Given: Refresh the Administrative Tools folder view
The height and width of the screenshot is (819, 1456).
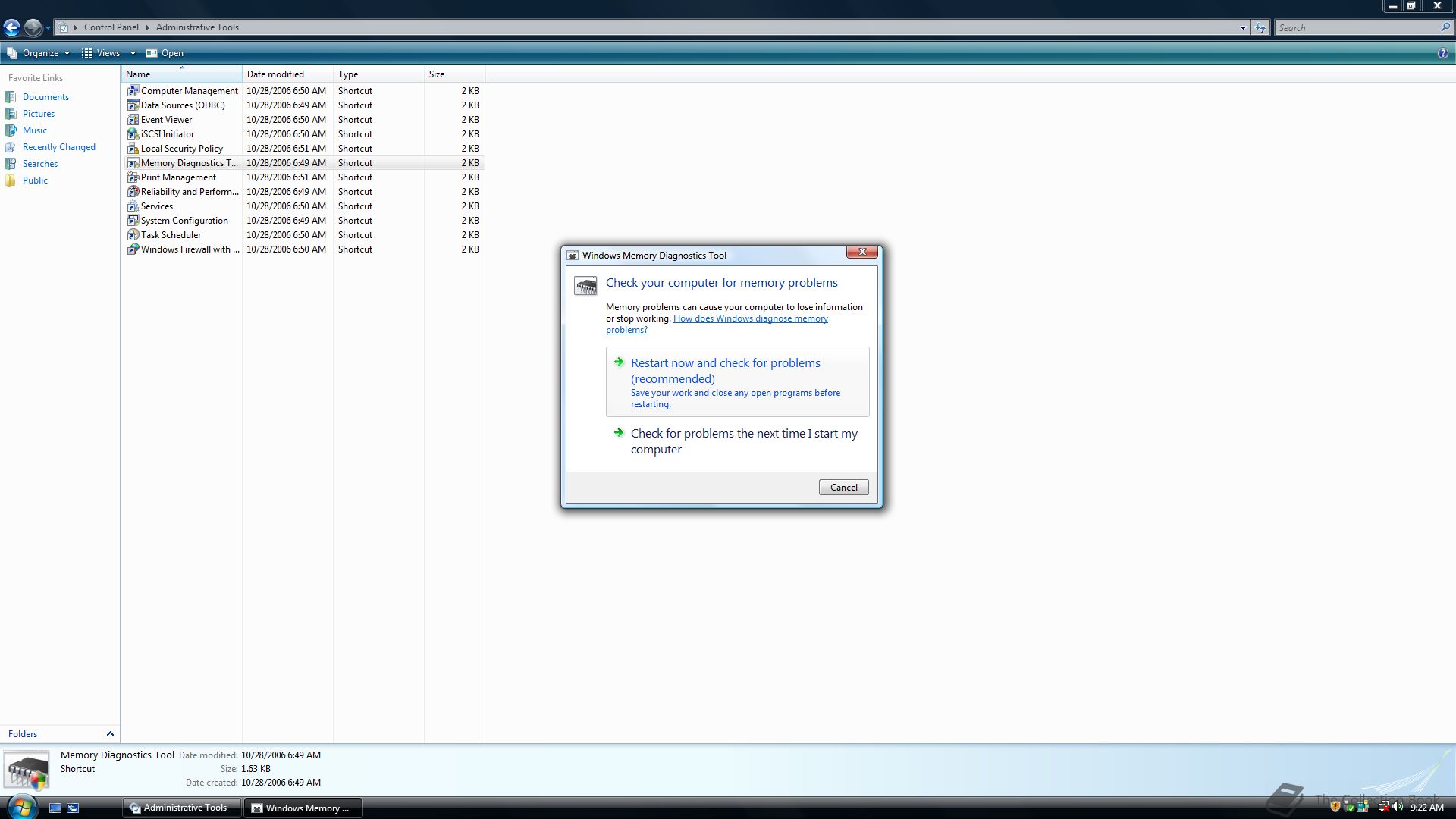Looking at the screenshot, I should click(x=1260, y=27).
